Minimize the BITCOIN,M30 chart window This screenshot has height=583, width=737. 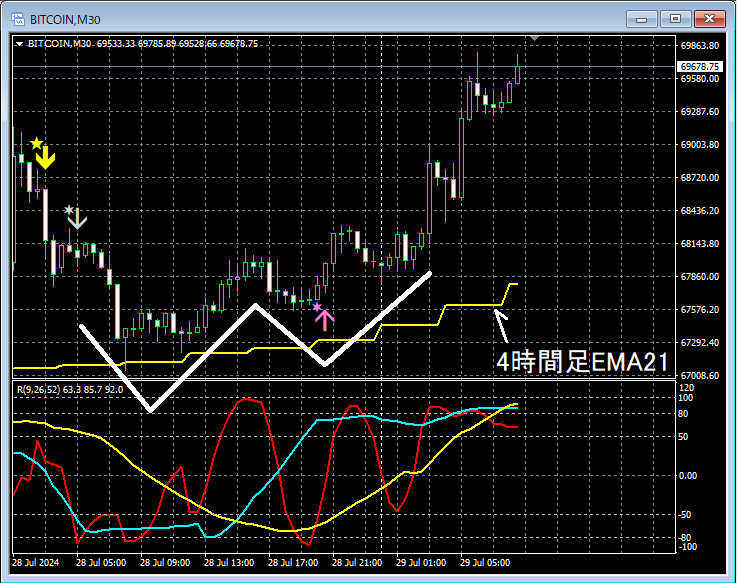pyautogui.click(x=642, y=19)
